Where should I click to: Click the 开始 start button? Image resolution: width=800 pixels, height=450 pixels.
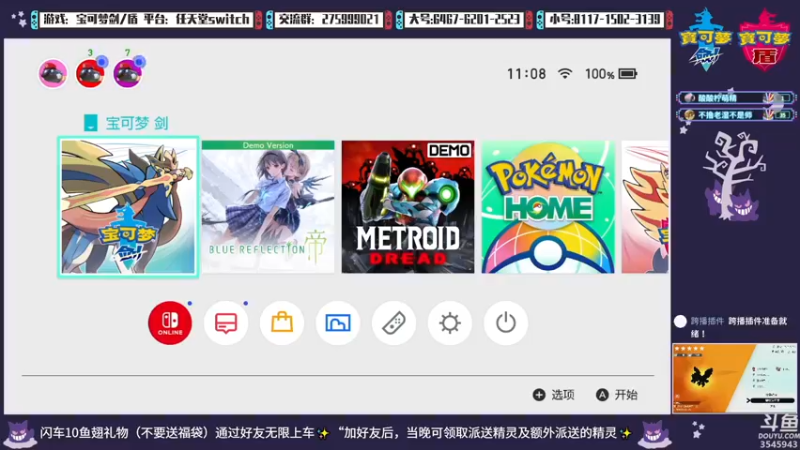617,394
